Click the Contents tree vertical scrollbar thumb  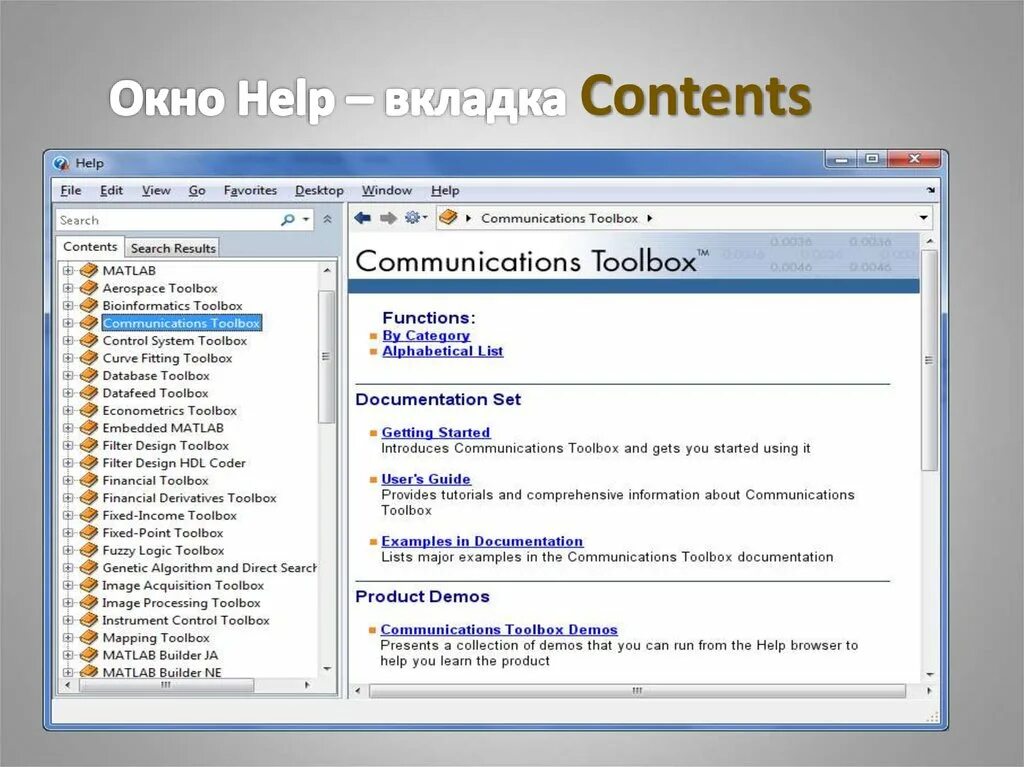pyautogui.click(x=326, y=357)
